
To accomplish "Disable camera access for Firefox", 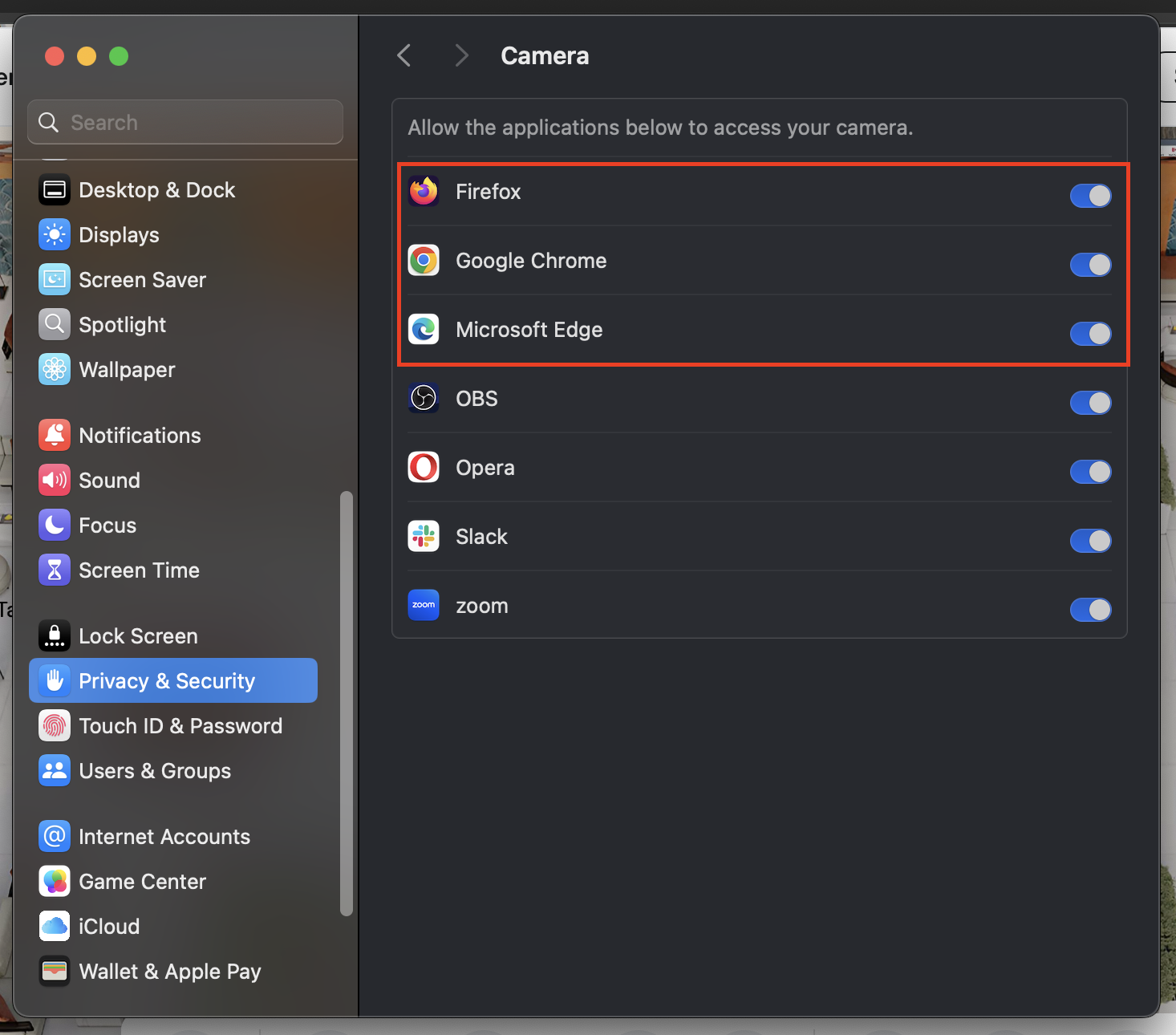I will click(1090, 196).
